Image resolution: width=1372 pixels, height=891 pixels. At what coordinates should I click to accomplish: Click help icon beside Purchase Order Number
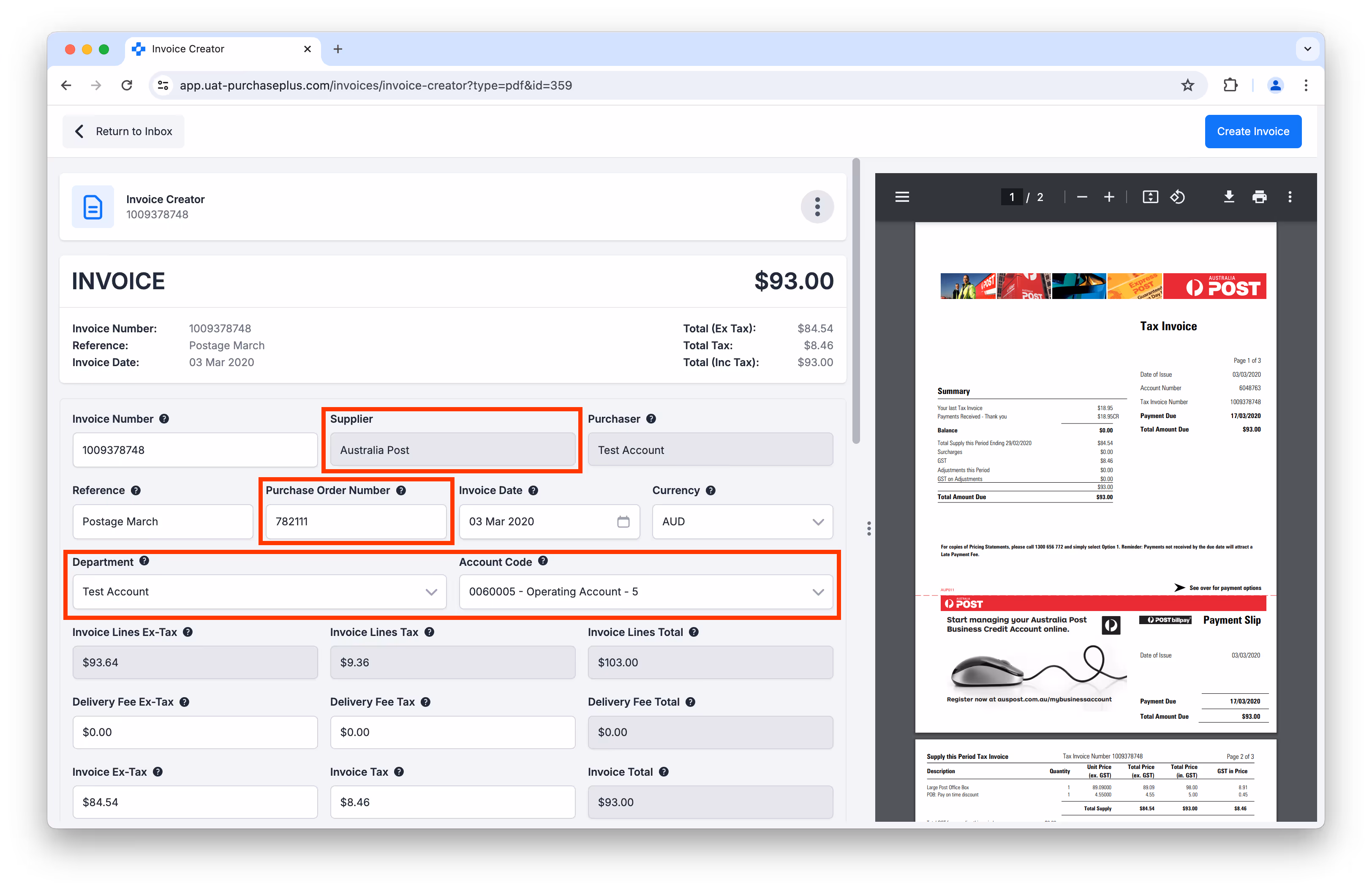pyautogui.click(x=401, y=490)
